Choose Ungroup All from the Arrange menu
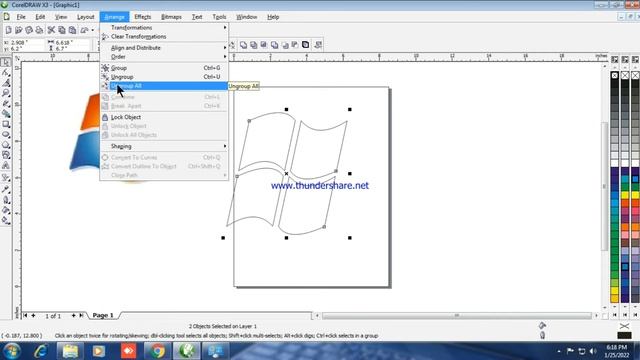The image size is (640, 360). (164, 86)
